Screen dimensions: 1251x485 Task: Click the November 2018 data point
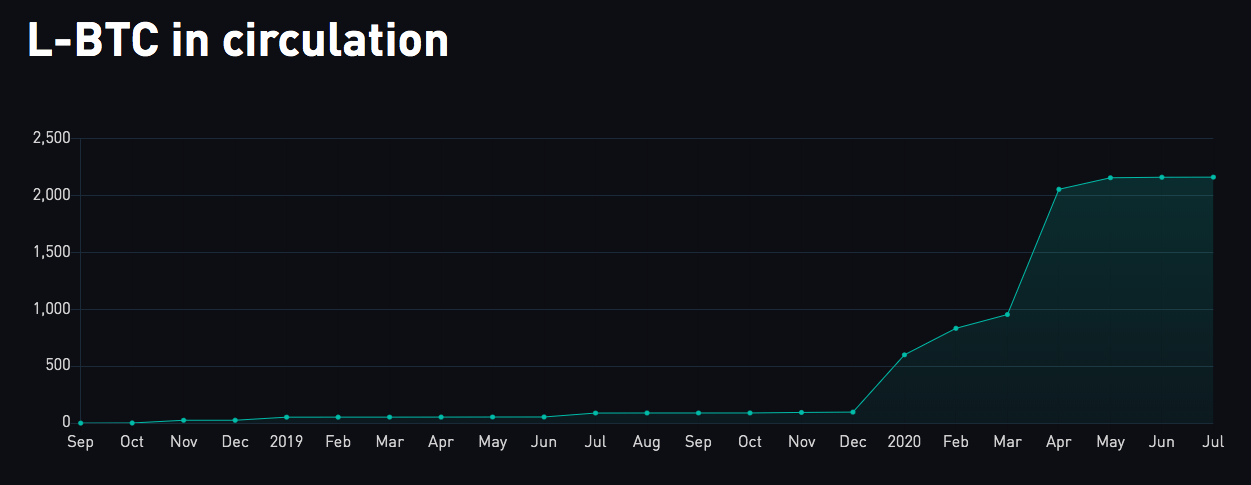click(x=183, y=420)
